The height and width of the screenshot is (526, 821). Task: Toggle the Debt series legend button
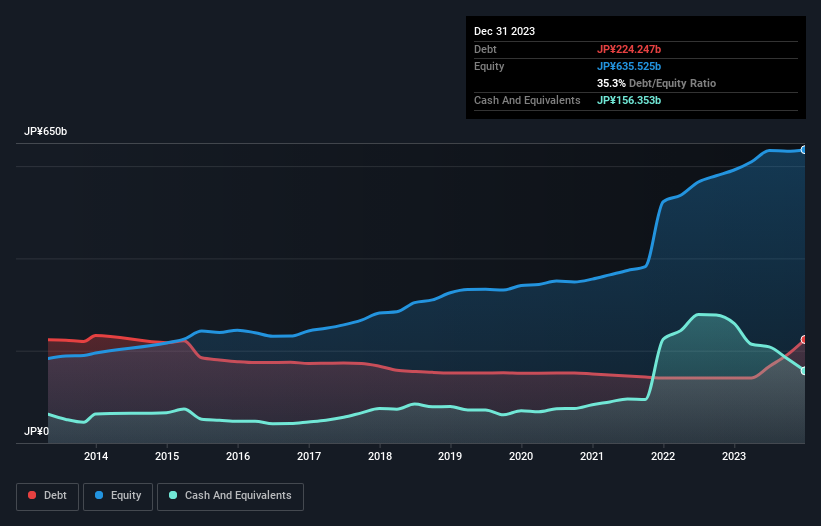click(x=49, y=495)
